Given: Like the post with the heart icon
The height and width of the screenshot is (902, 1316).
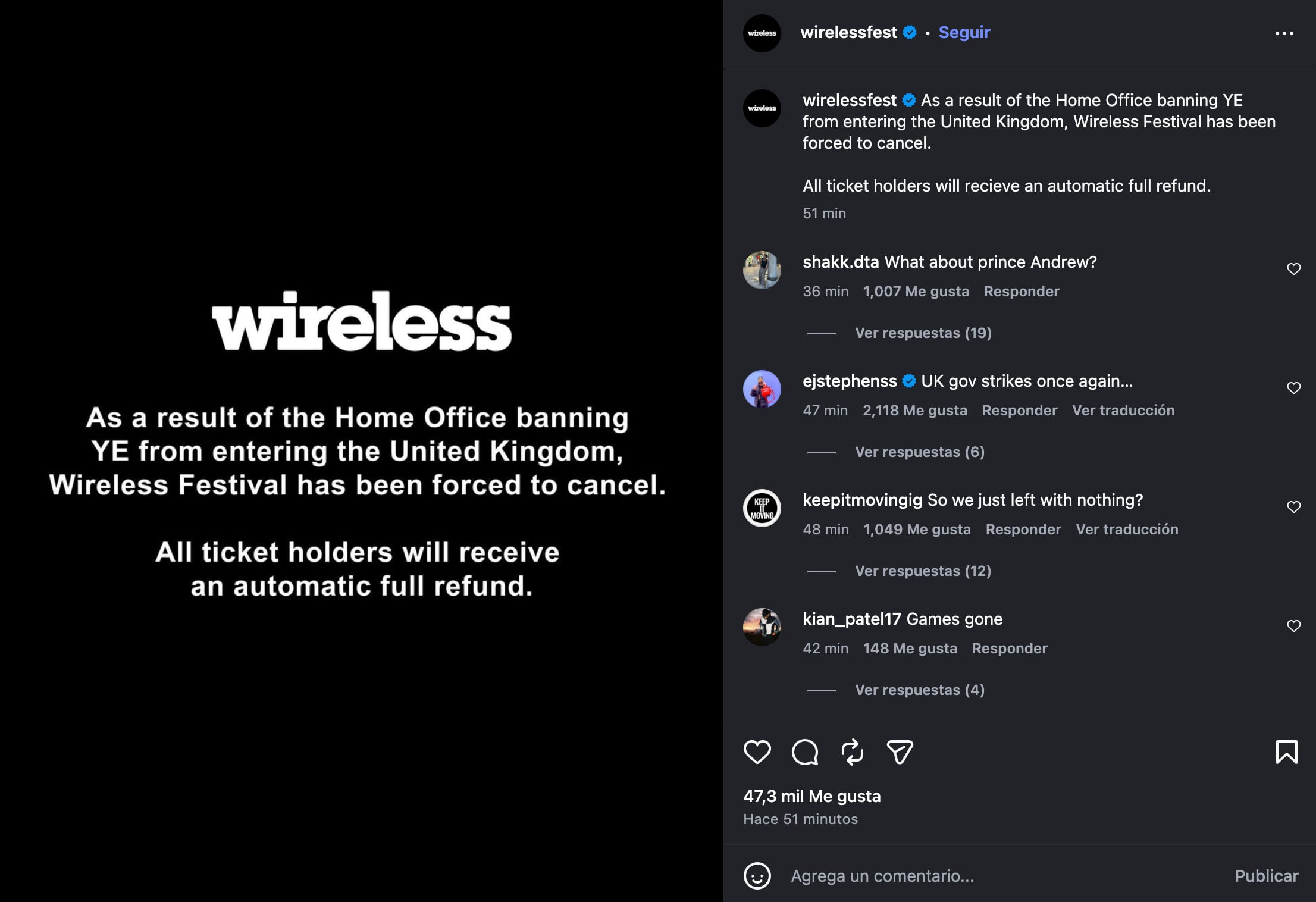Looking at the screenshot, I should [757, 751].
